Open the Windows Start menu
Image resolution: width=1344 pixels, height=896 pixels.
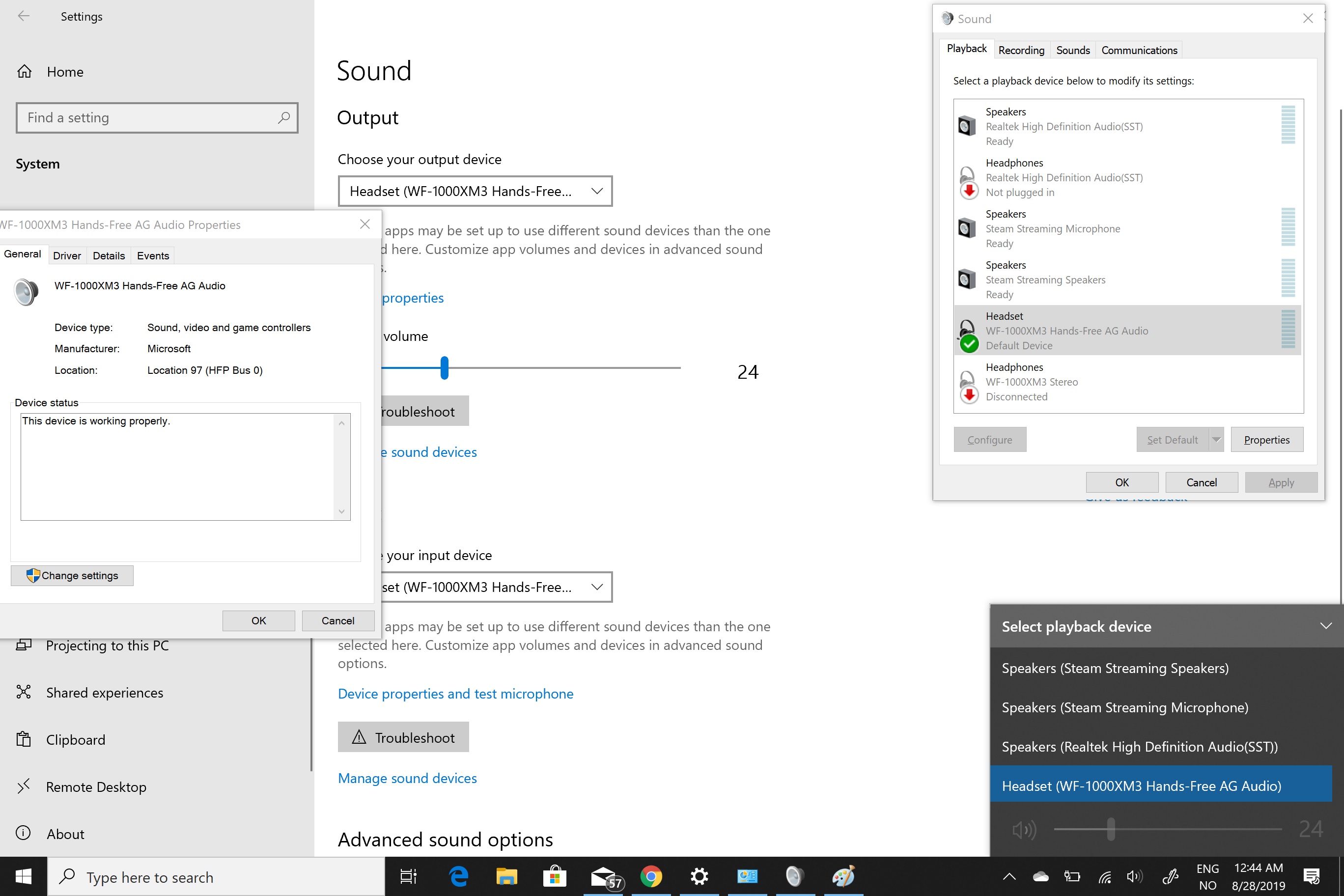(x=24, y=876)
